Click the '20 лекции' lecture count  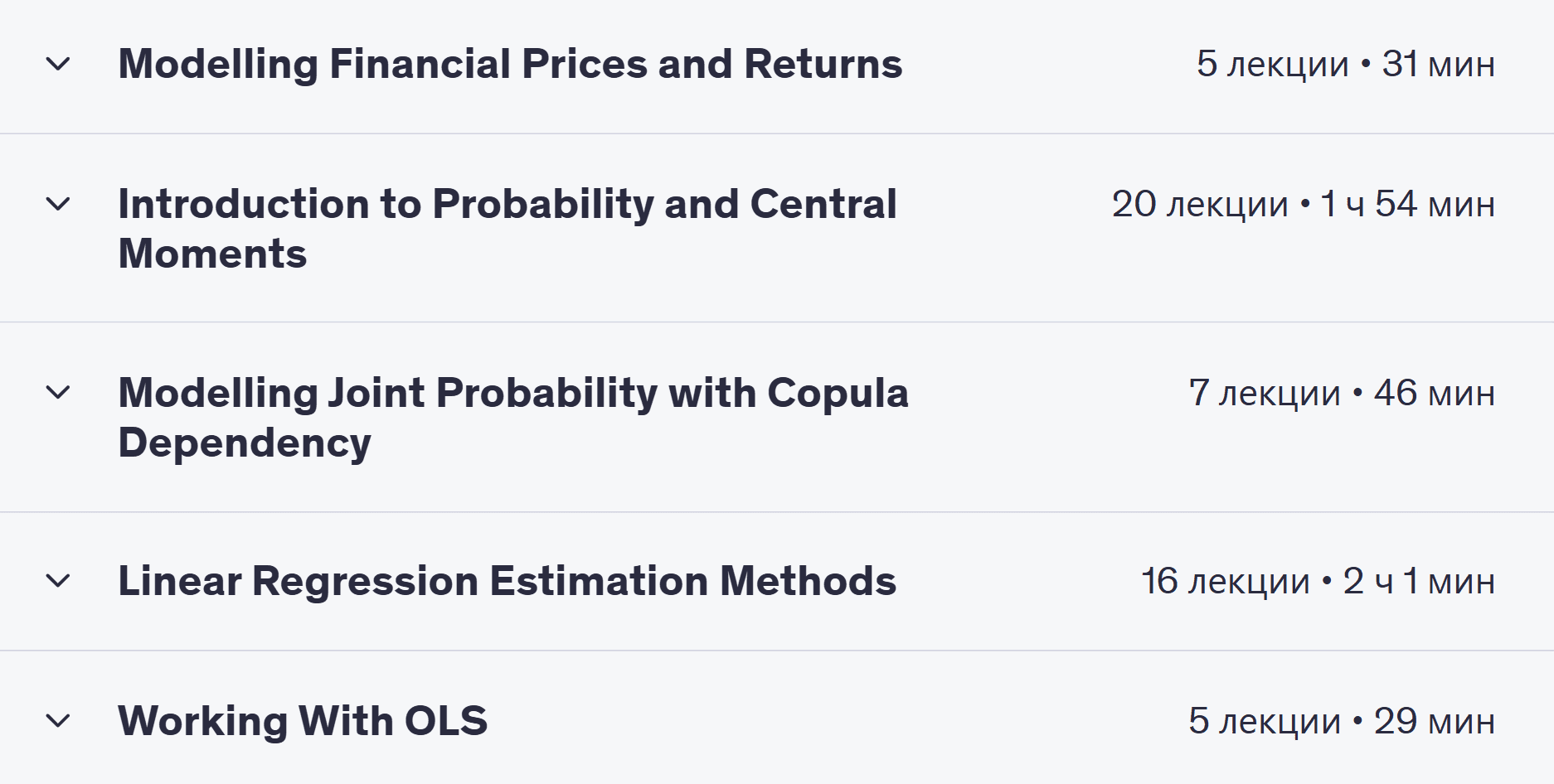(1199, 204)
